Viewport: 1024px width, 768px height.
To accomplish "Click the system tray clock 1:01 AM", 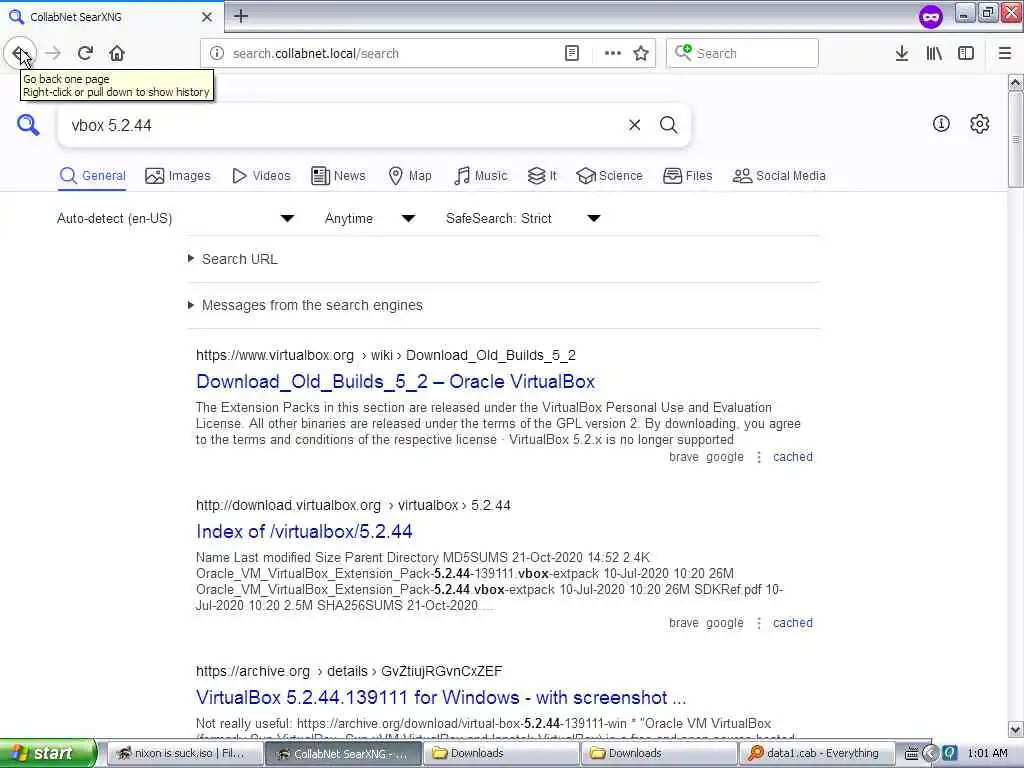I will (987, 754).
